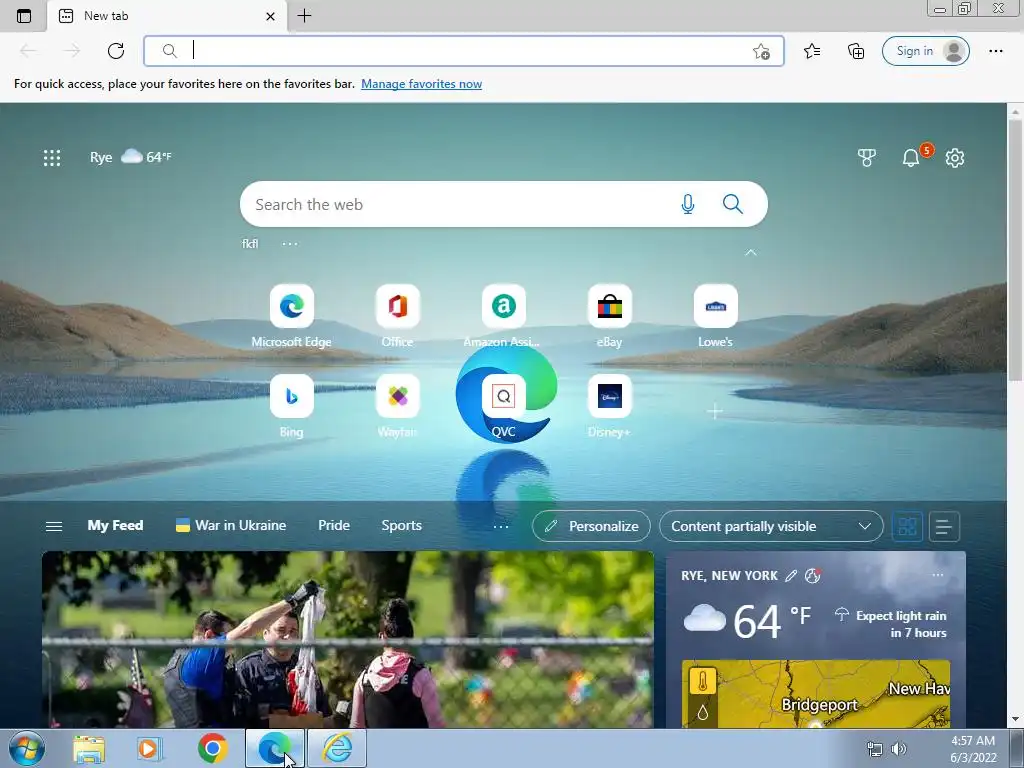Open the Bing quick link
1024x768 pixels.
point(291,406)
